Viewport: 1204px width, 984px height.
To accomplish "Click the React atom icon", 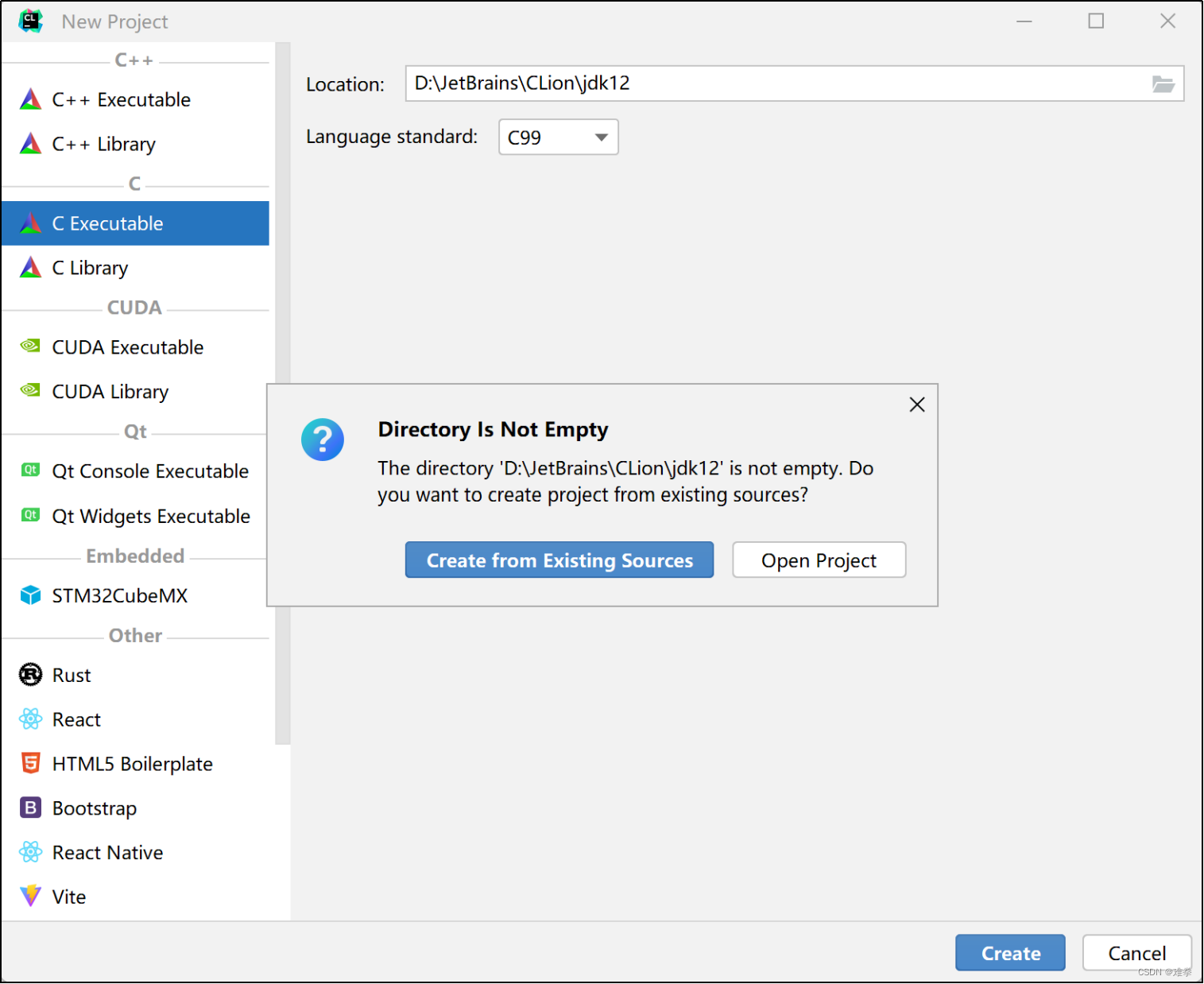I will click(x=30, y=719).
